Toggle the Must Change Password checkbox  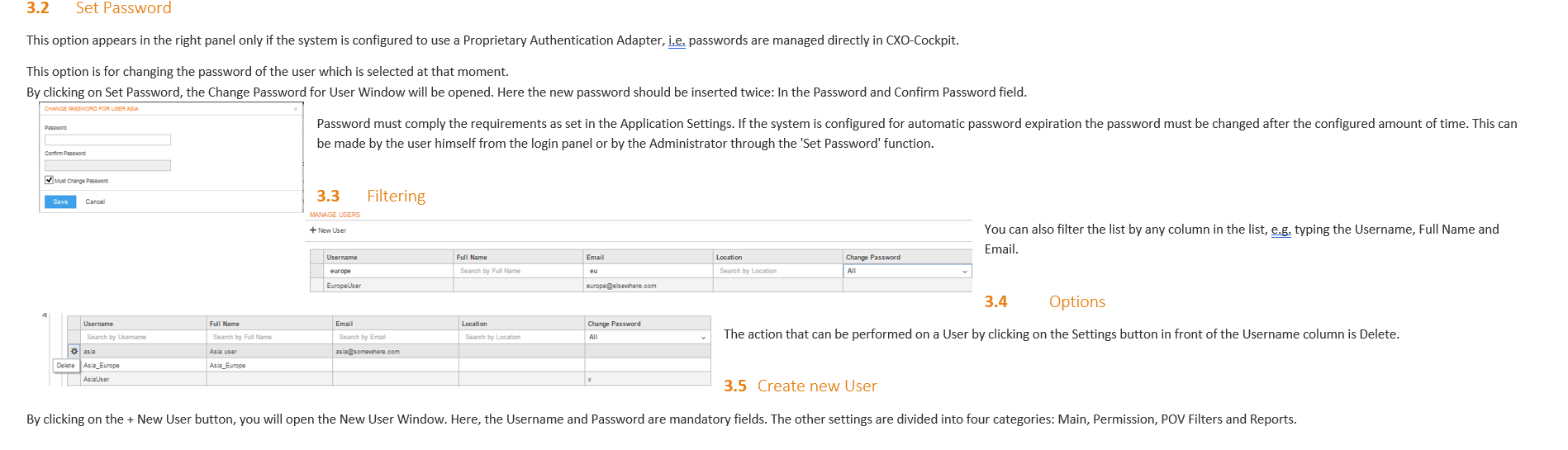pos(50,180)
